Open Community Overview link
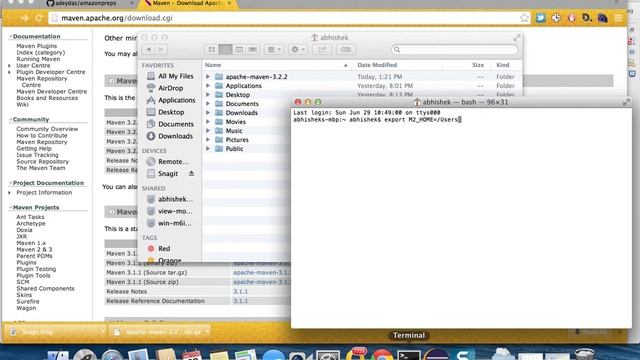 [x=47, y=129]
